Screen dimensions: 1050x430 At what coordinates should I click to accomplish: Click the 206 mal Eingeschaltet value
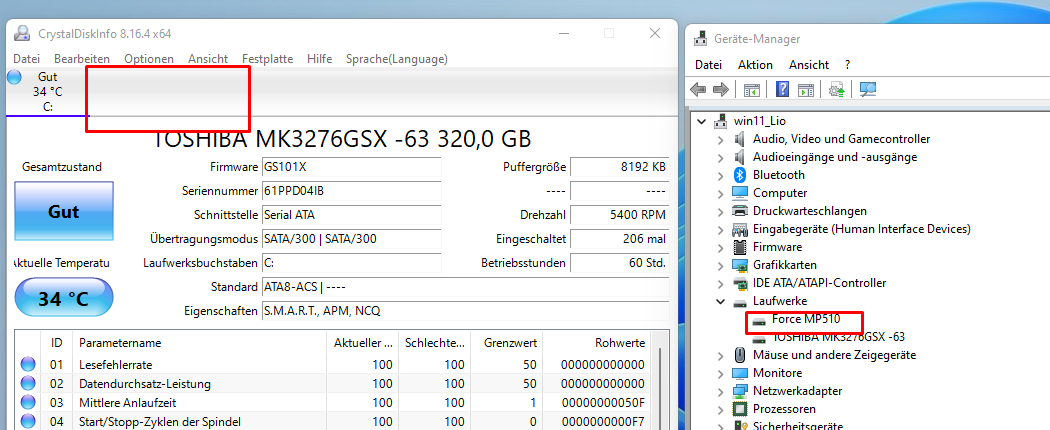619,239
